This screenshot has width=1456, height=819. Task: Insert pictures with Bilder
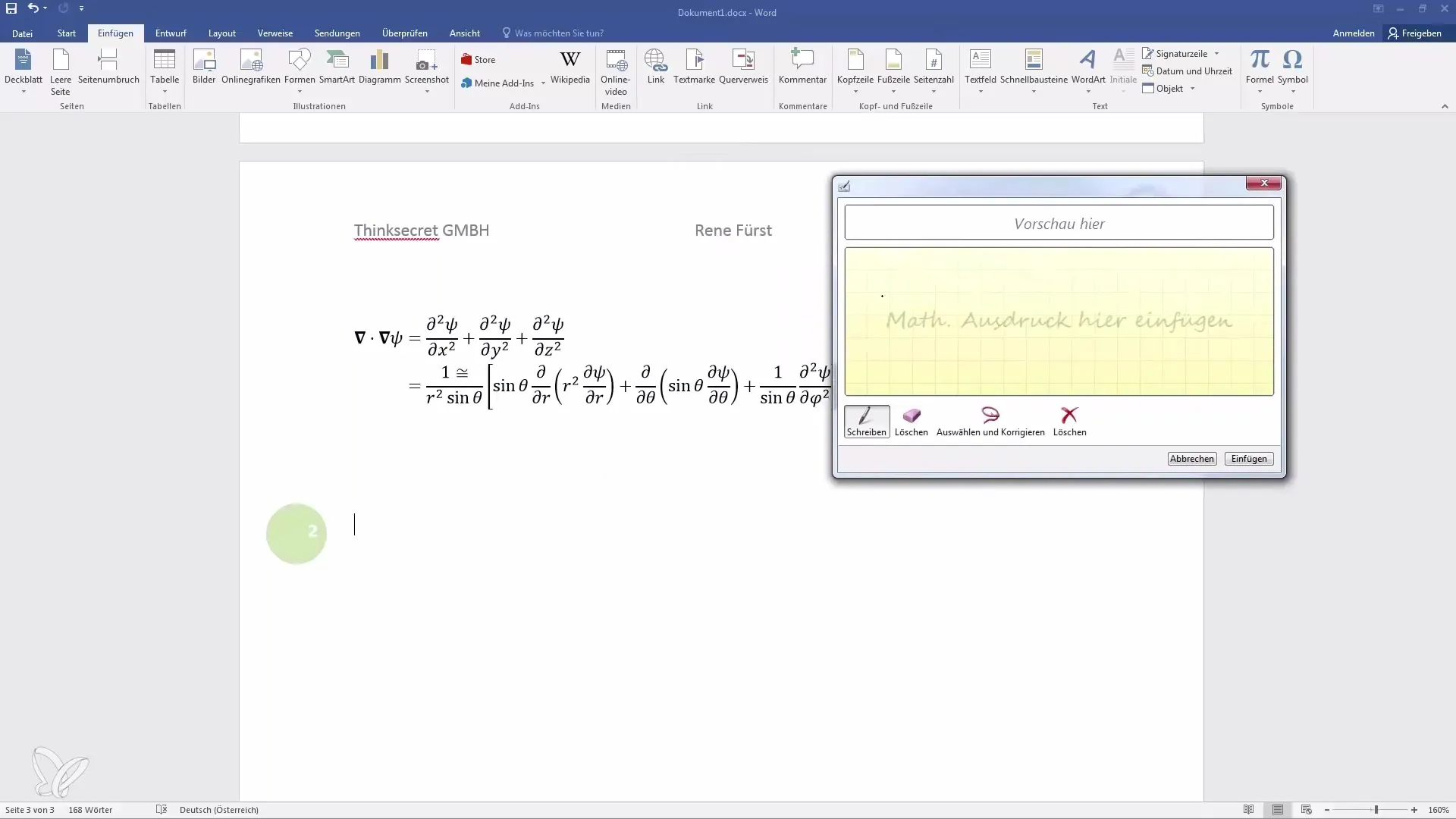tap(204, 67)
